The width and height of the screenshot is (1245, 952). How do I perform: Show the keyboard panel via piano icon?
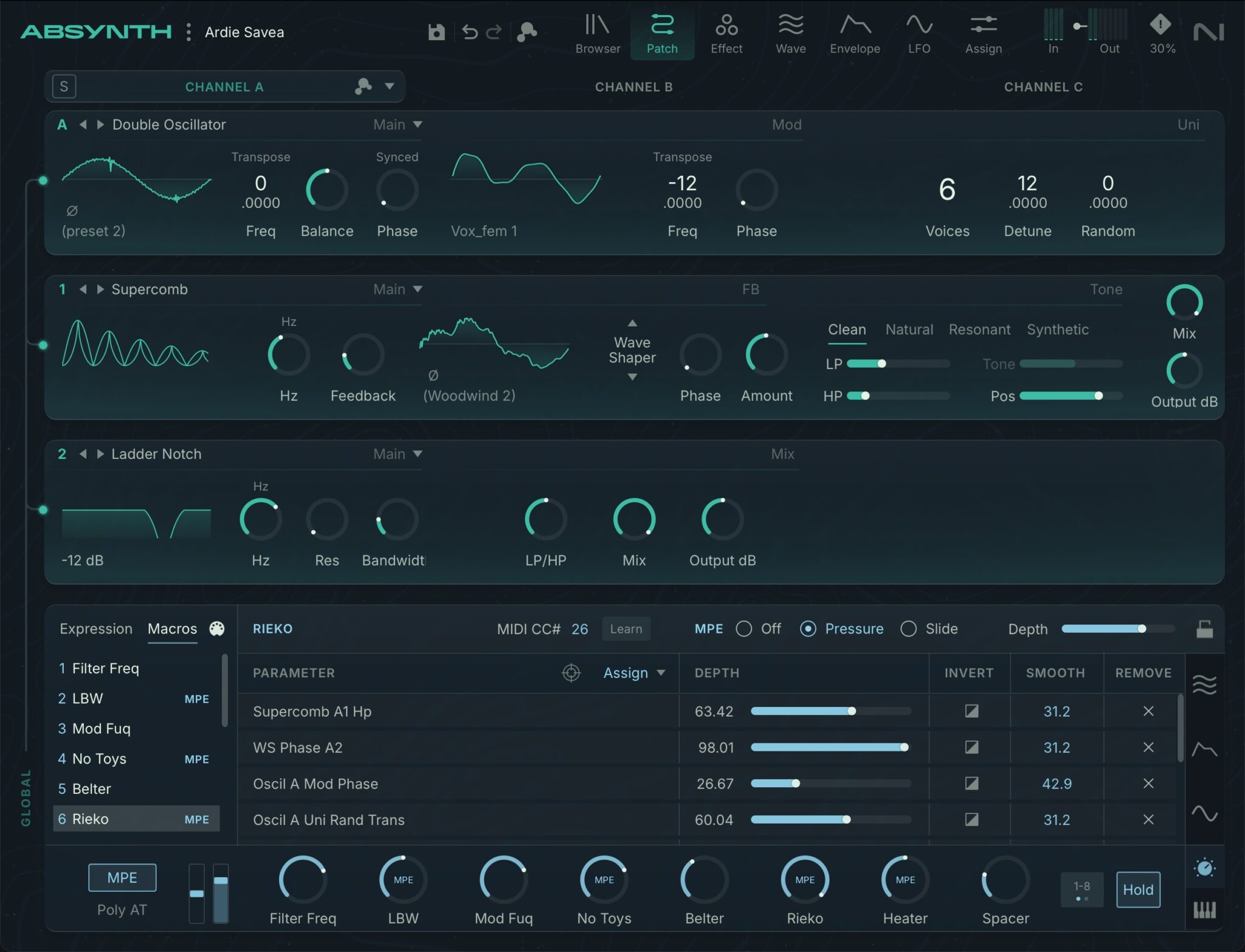coord(1204,910)
